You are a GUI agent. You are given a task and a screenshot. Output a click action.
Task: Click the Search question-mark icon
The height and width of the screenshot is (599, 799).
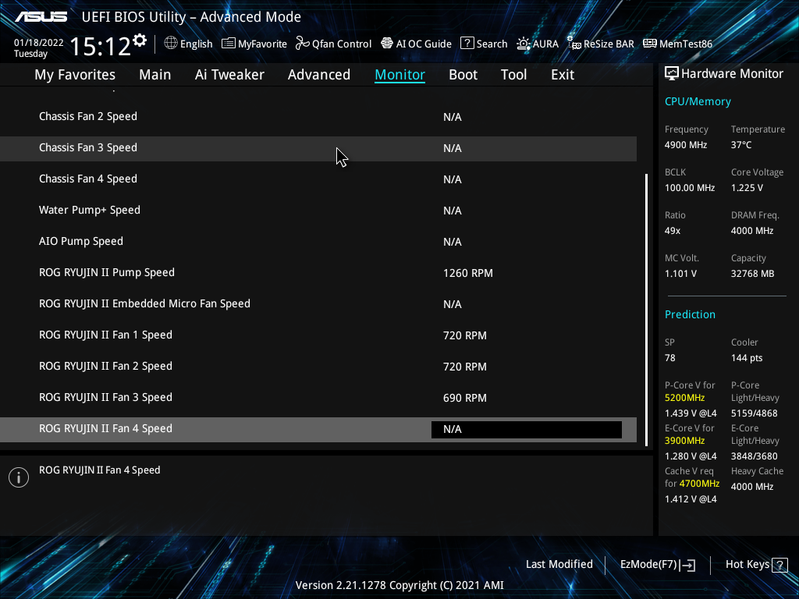tap(467, 43)
